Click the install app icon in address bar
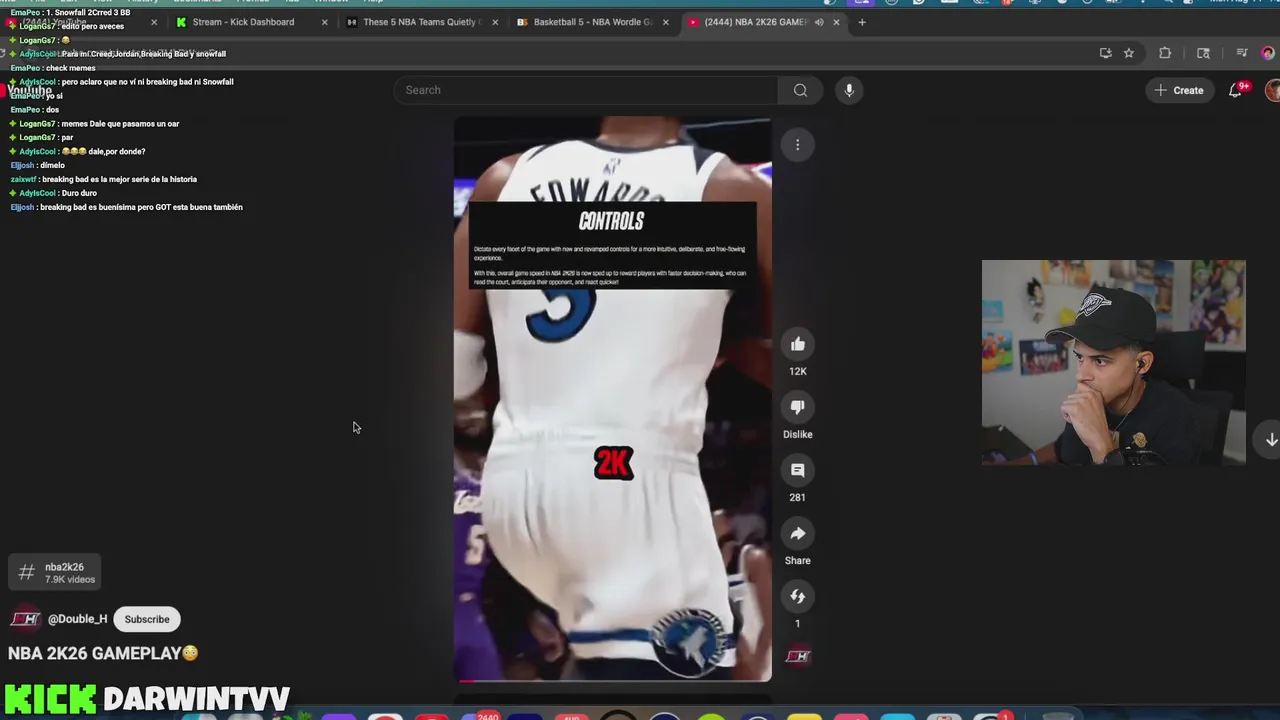 (1105, 53)
